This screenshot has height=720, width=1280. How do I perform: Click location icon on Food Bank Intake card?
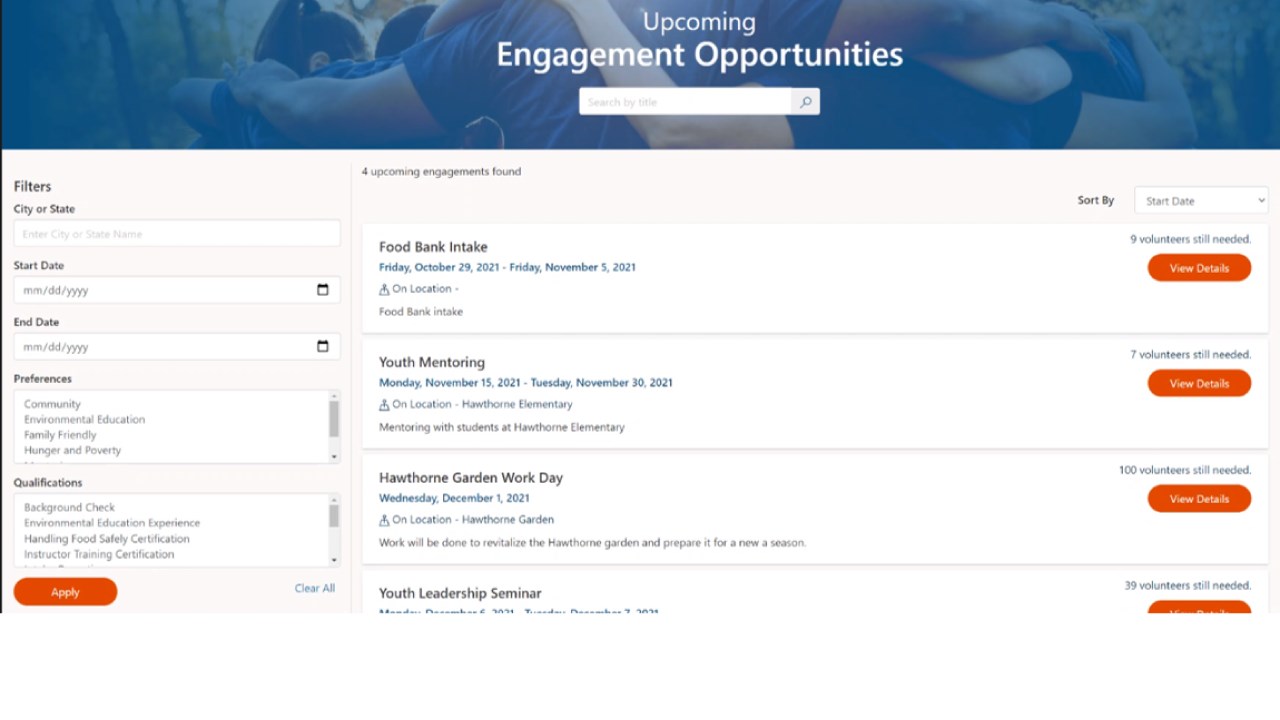384,289
